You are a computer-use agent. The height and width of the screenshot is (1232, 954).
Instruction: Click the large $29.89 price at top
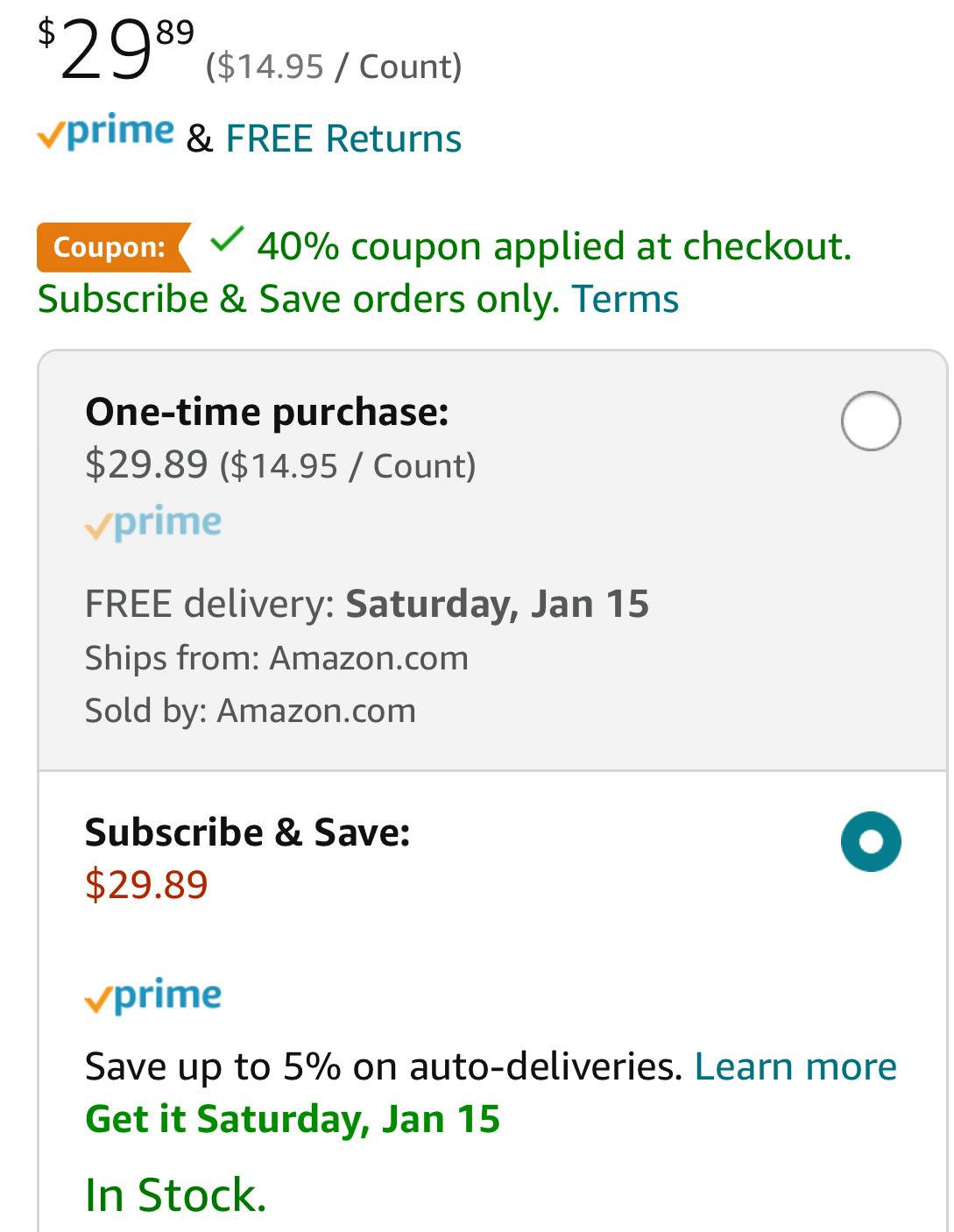tap(116, 51)
